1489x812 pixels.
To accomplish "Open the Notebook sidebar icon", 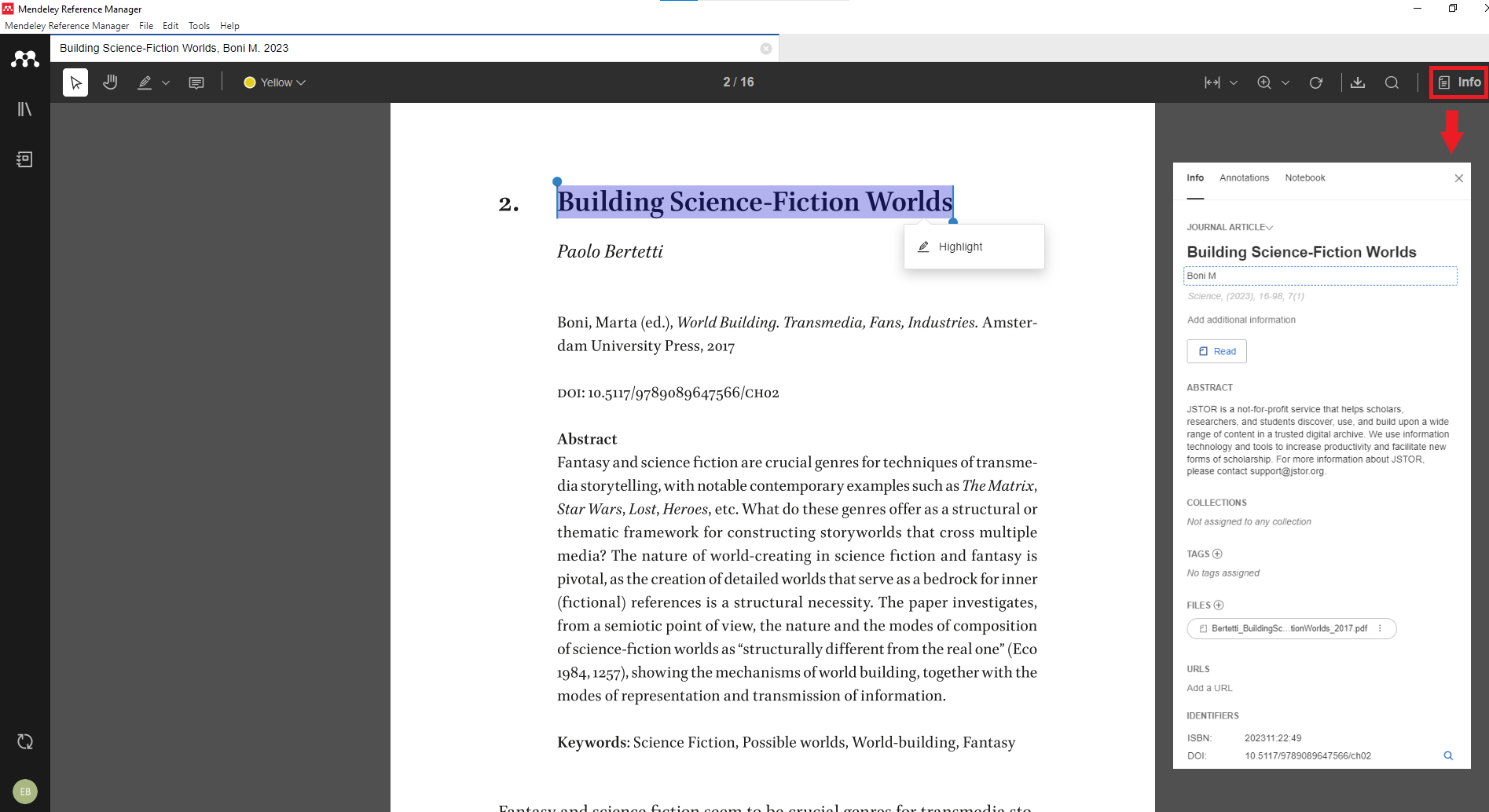I will (x=25, y=159).
